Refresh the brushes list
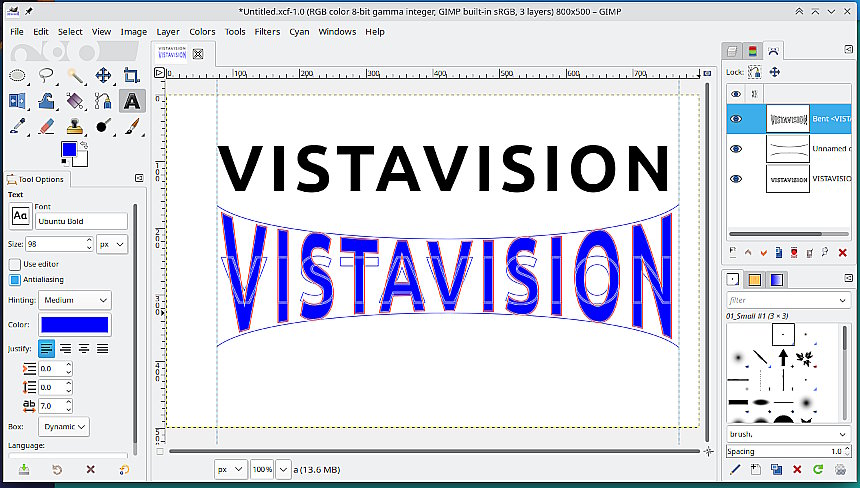 tap(818, 469)
